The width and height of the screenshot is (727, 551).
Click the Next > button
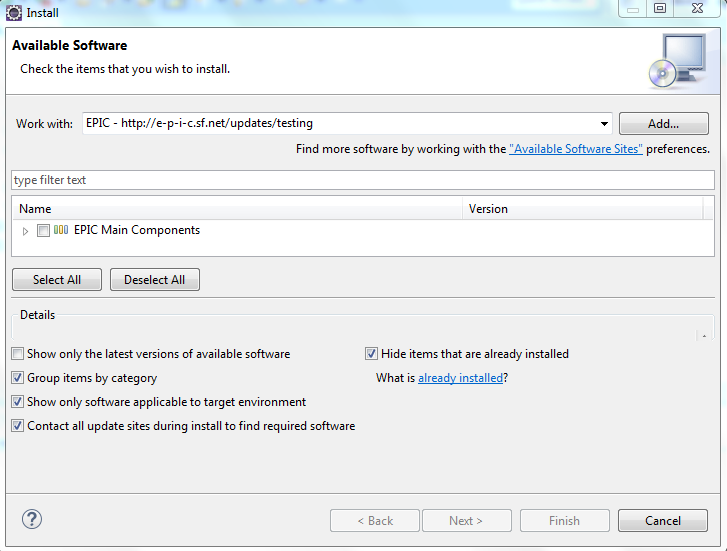point(466,520)
